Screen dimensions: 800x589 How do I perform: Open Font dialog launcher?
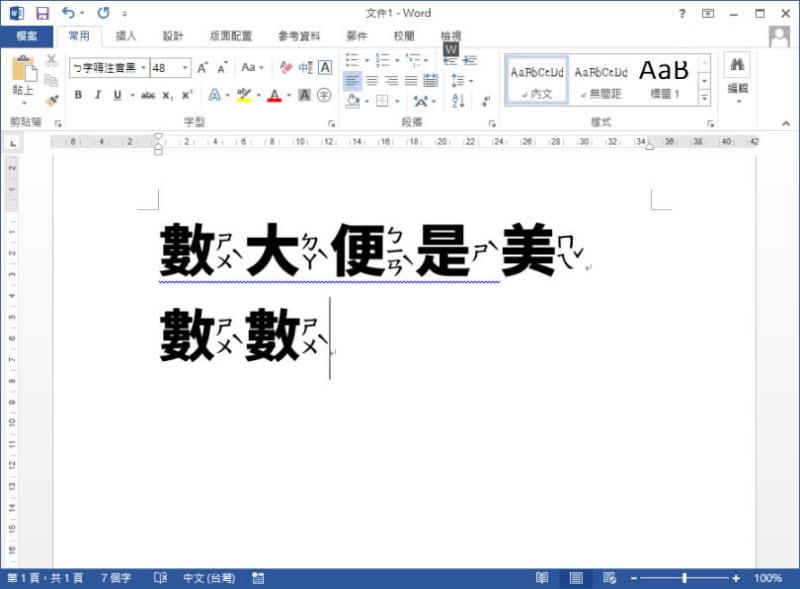coord(331,123)
